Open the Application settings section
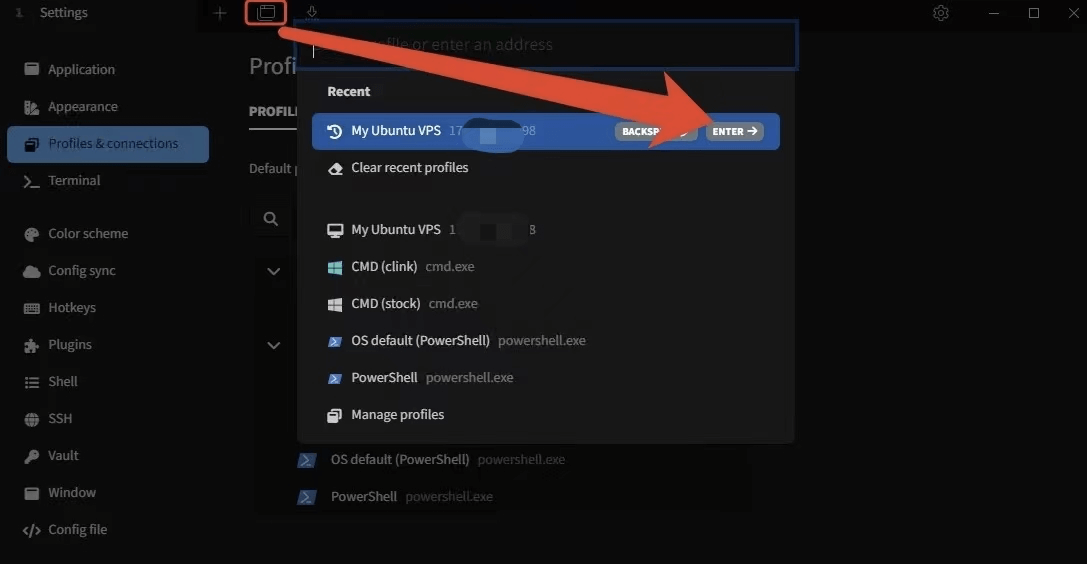The image size is (1087, 564). click(x=107, y=69)
